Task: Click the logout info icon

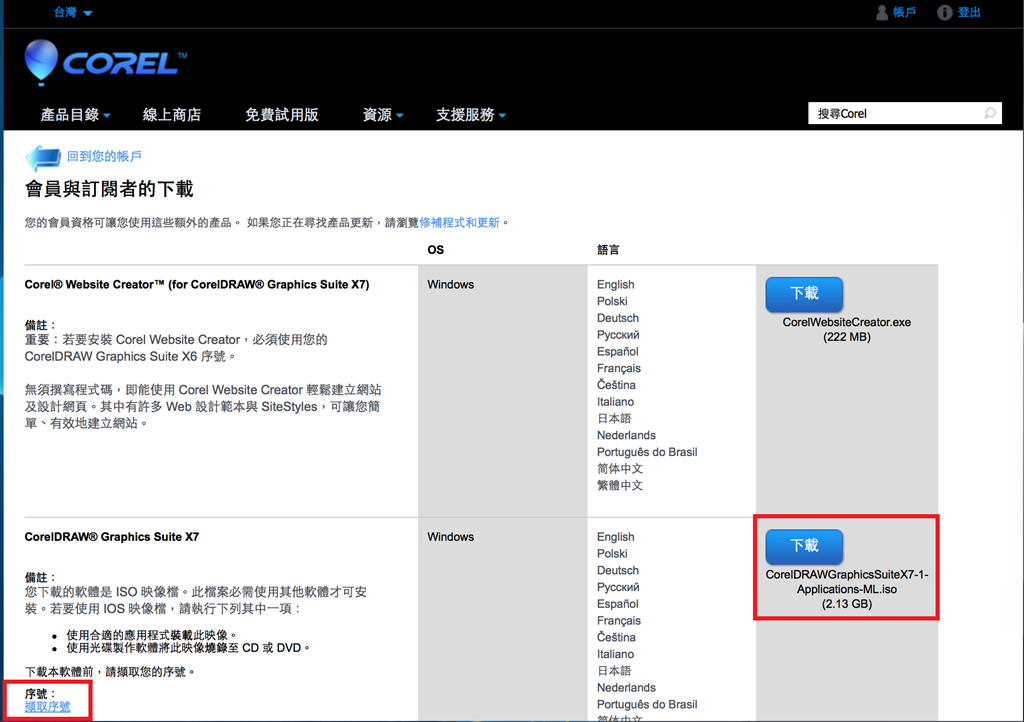Action: 944,12
